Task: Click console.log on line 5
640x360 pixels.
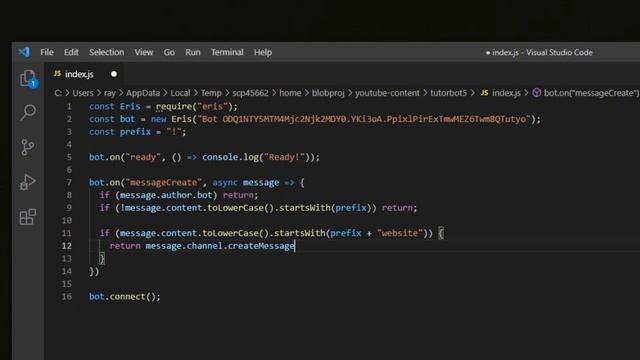Action: [230, 157]
